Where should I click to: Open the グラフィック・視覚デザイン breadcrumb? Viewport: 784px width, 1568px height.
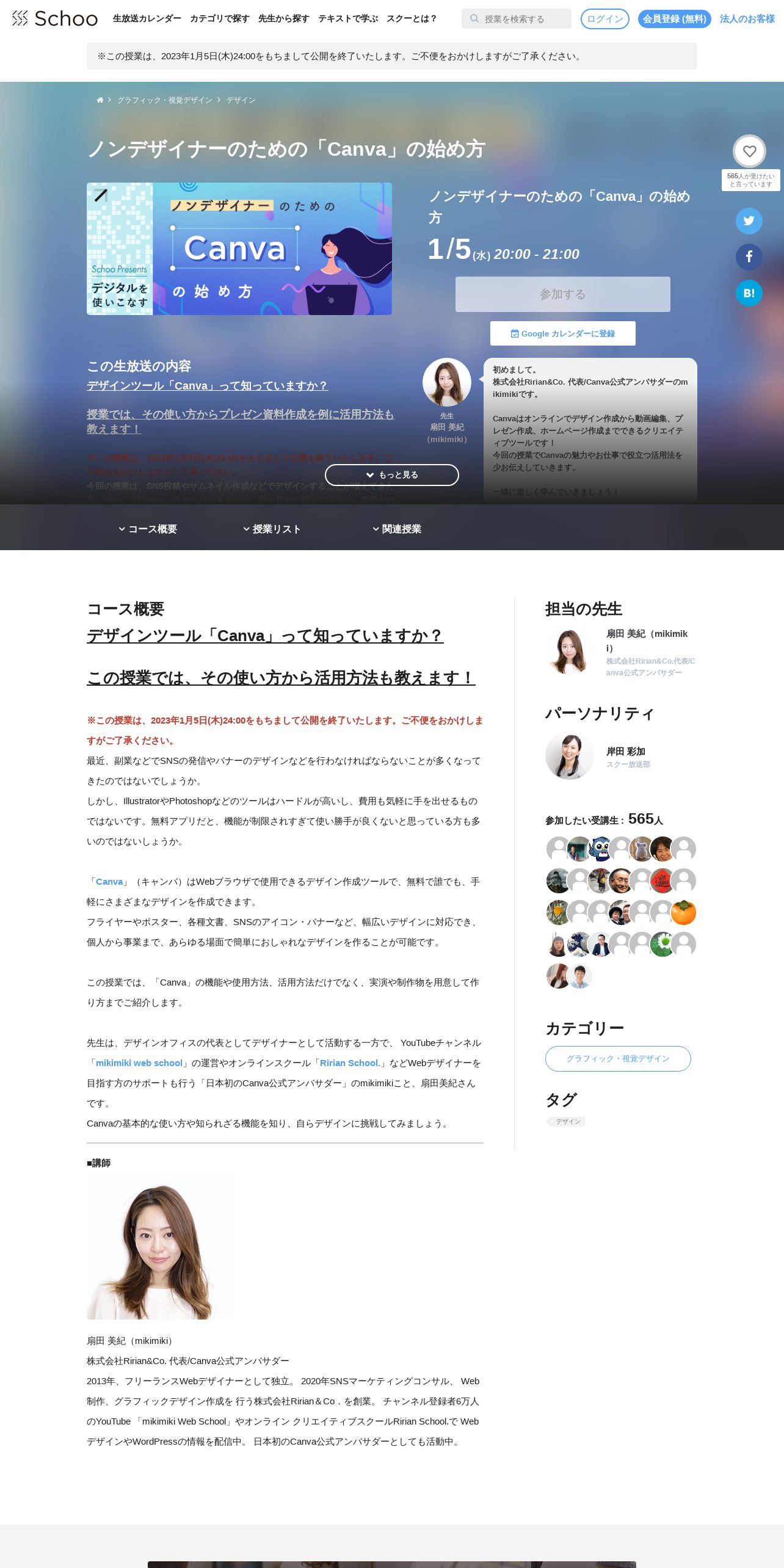[165, 100]
